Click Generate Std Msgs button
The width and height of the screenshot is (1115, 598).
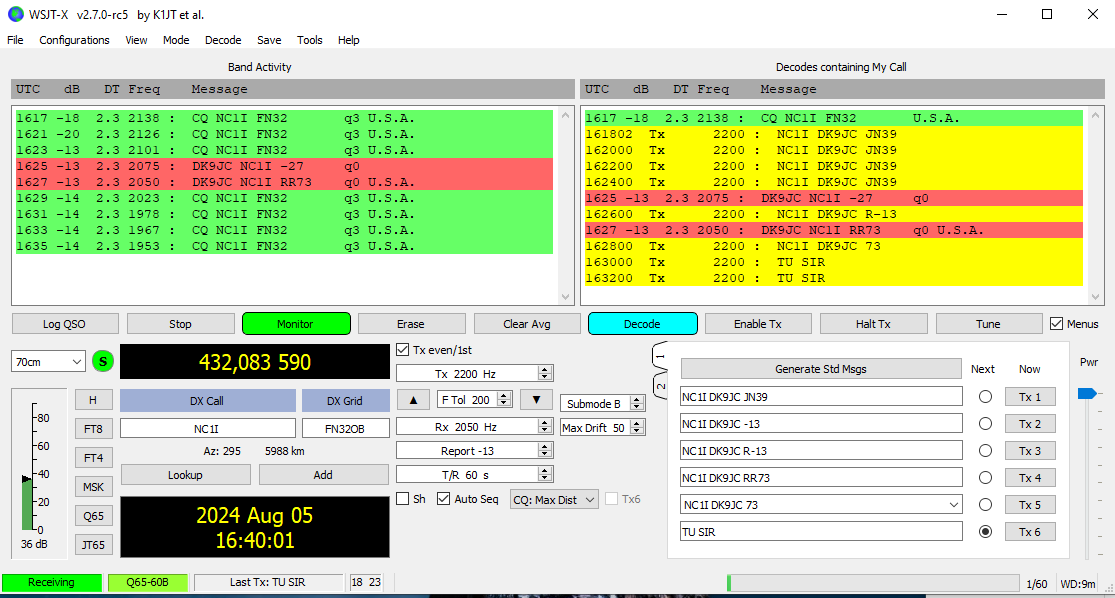(821, 369)
